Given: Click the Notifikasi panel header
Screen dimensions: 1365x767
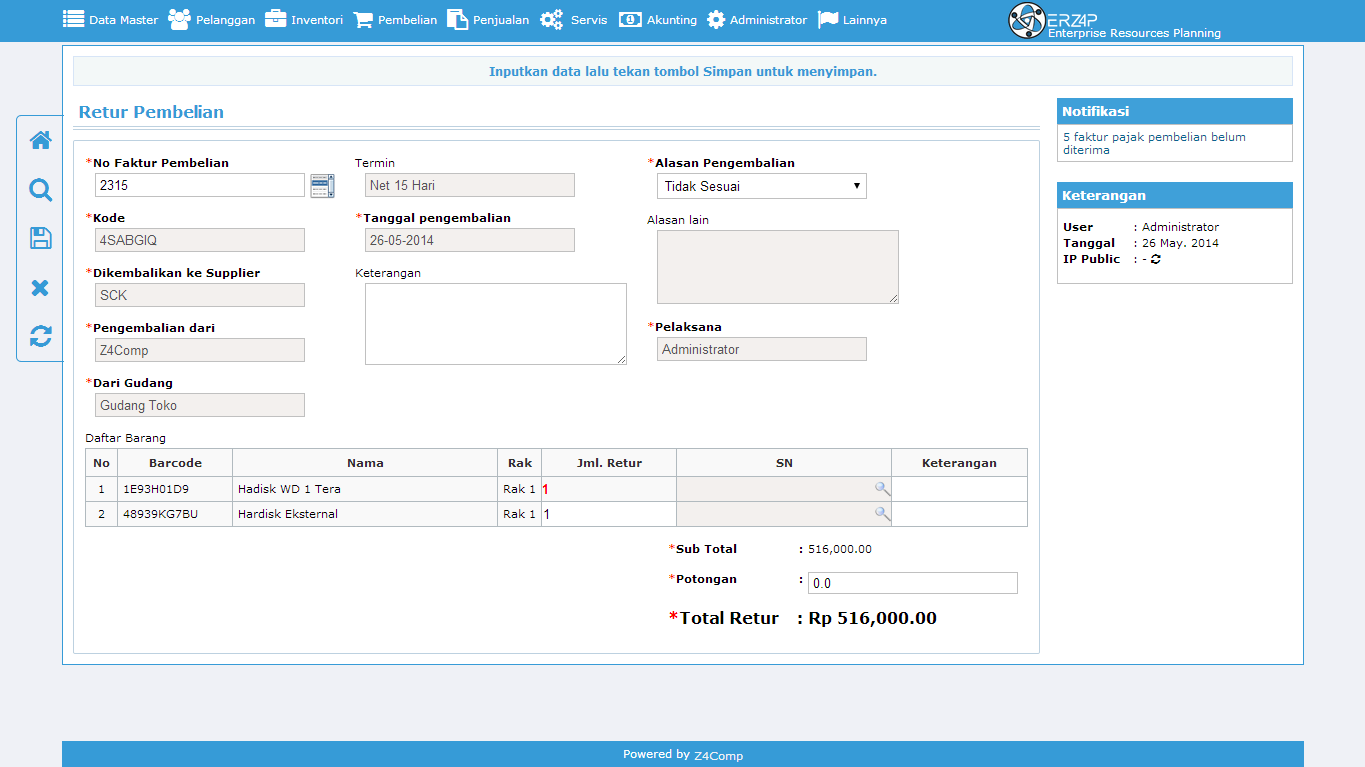Looking at the screenshot, I should pyautogui.click(x=1175, y=111).
